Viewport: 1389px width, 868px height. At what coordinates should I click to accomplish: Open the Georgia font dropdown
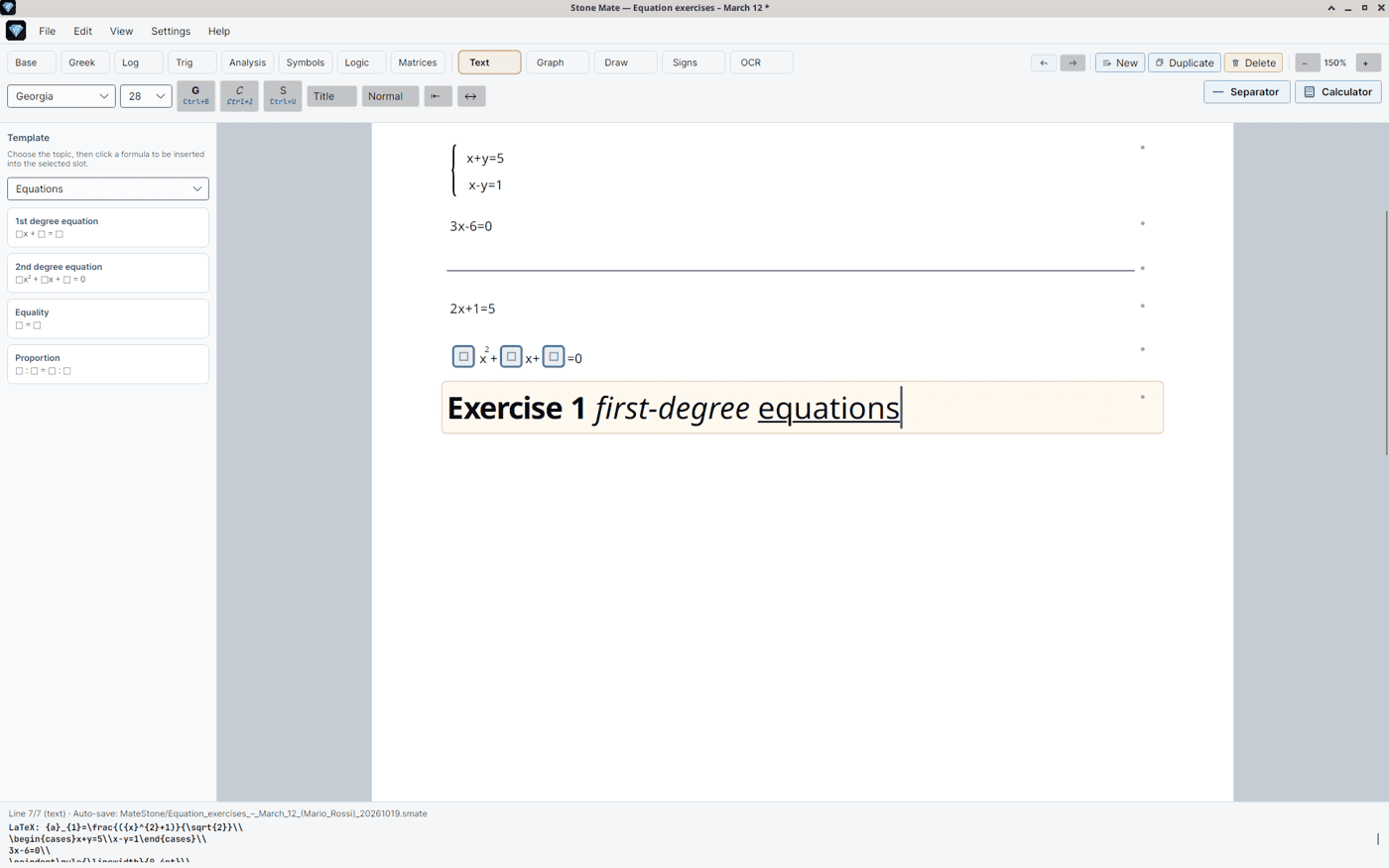coord(62,96)
